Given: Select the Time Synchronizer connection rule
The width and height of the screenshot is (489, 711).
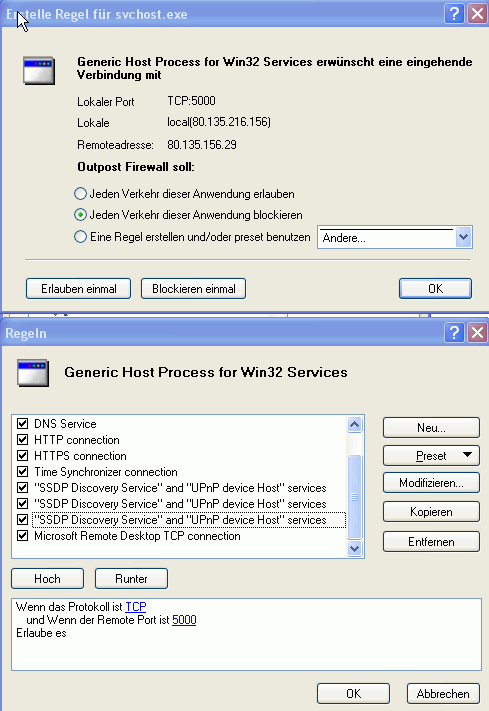Looking at the screenshot, I should (x=106, y=472).
